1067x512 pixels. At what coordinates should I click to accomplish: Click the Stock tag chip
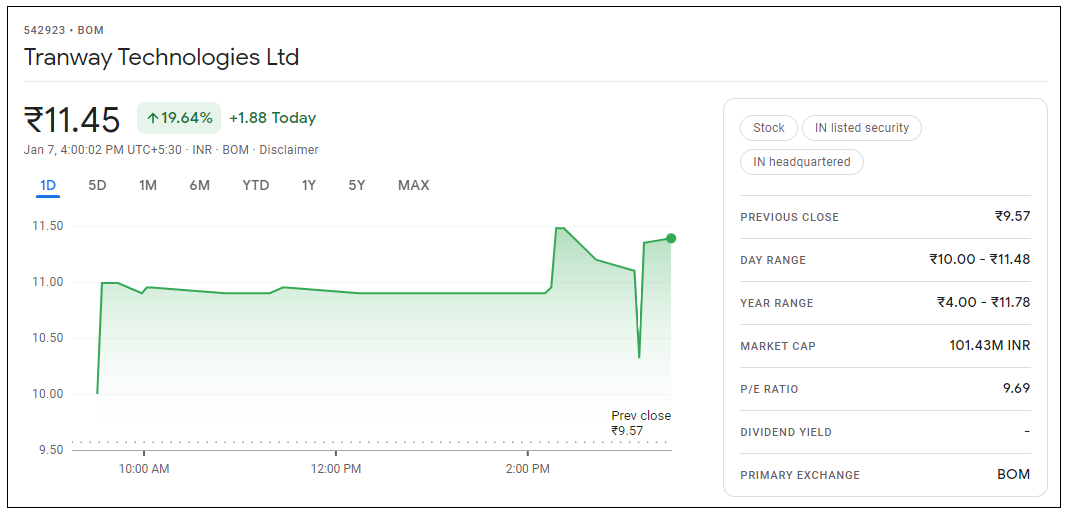[768, 127]
